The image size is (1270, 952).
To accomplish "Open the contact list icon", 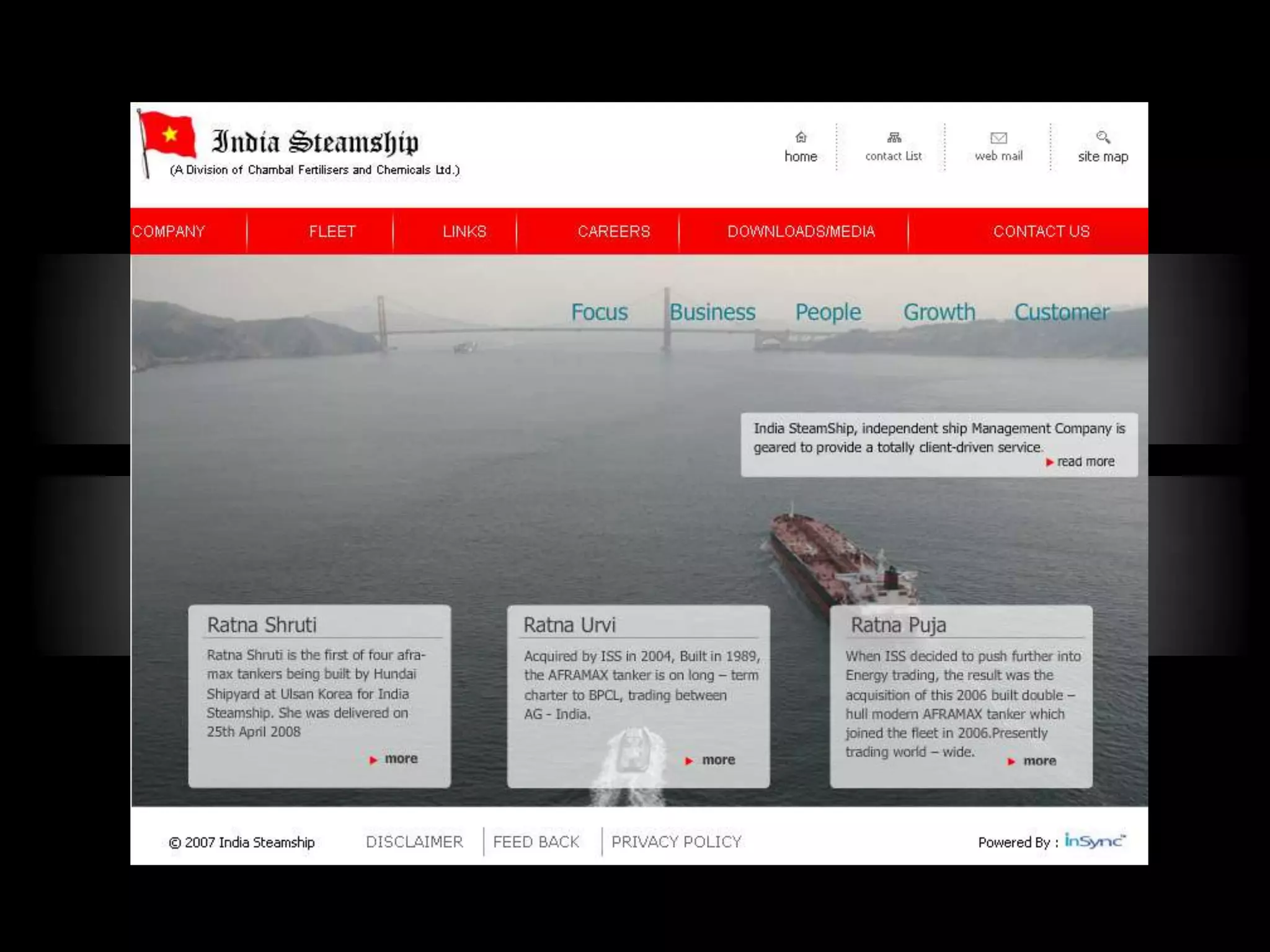I will [894, 138].
